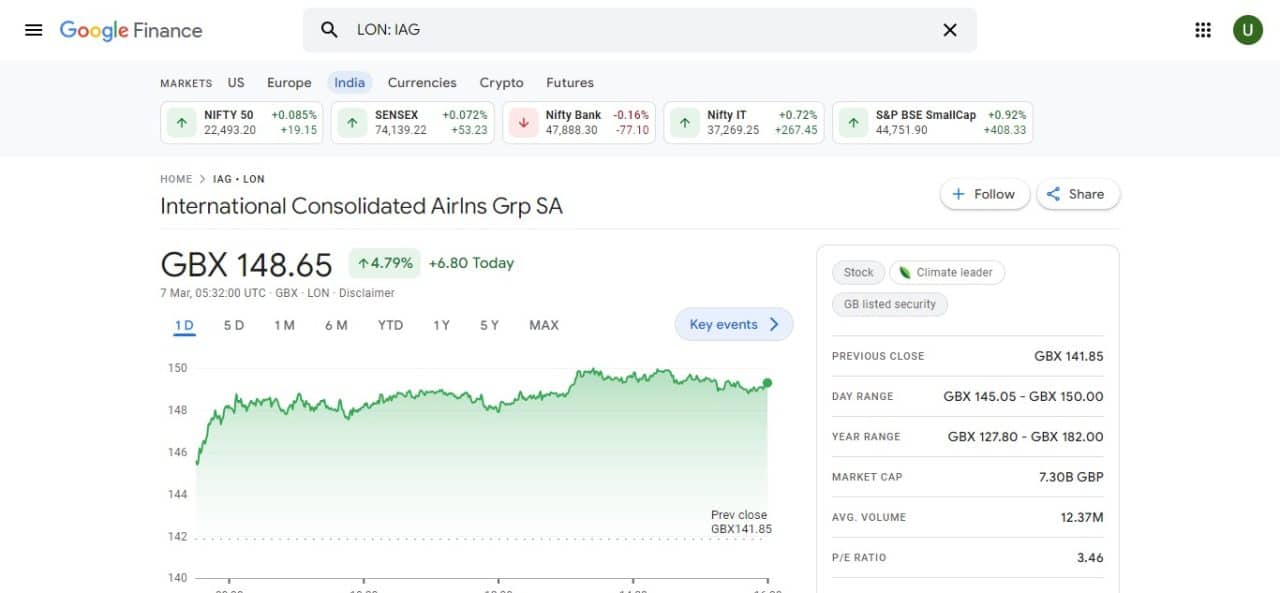Select the Crypto markets tab
Viewport: 1280px width, 593px height.
(x=501, y=83)
